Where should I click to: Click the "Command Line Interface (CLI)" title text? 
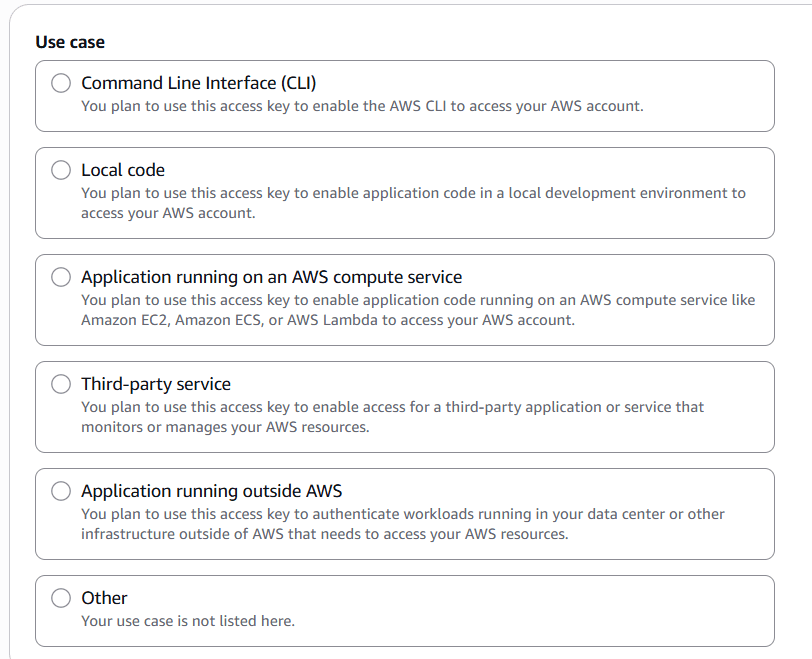(198, 84)
